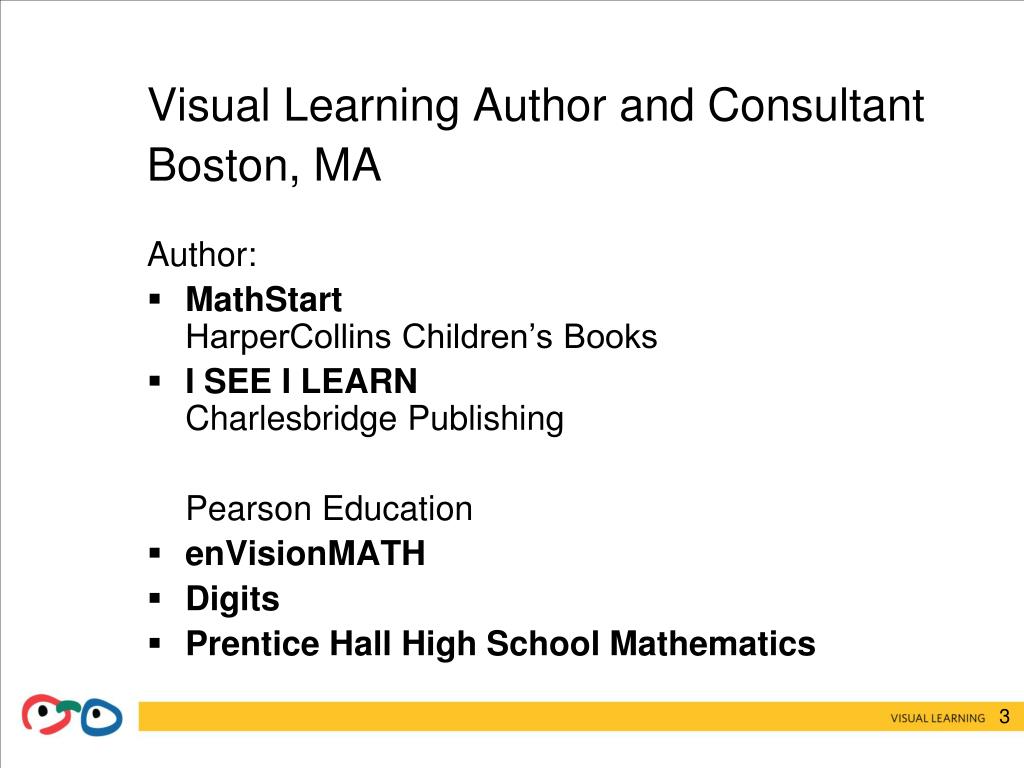The image size is (1024, 768).
Task: Click the bold enVisionMATH text
Action: tap(305, 554)
